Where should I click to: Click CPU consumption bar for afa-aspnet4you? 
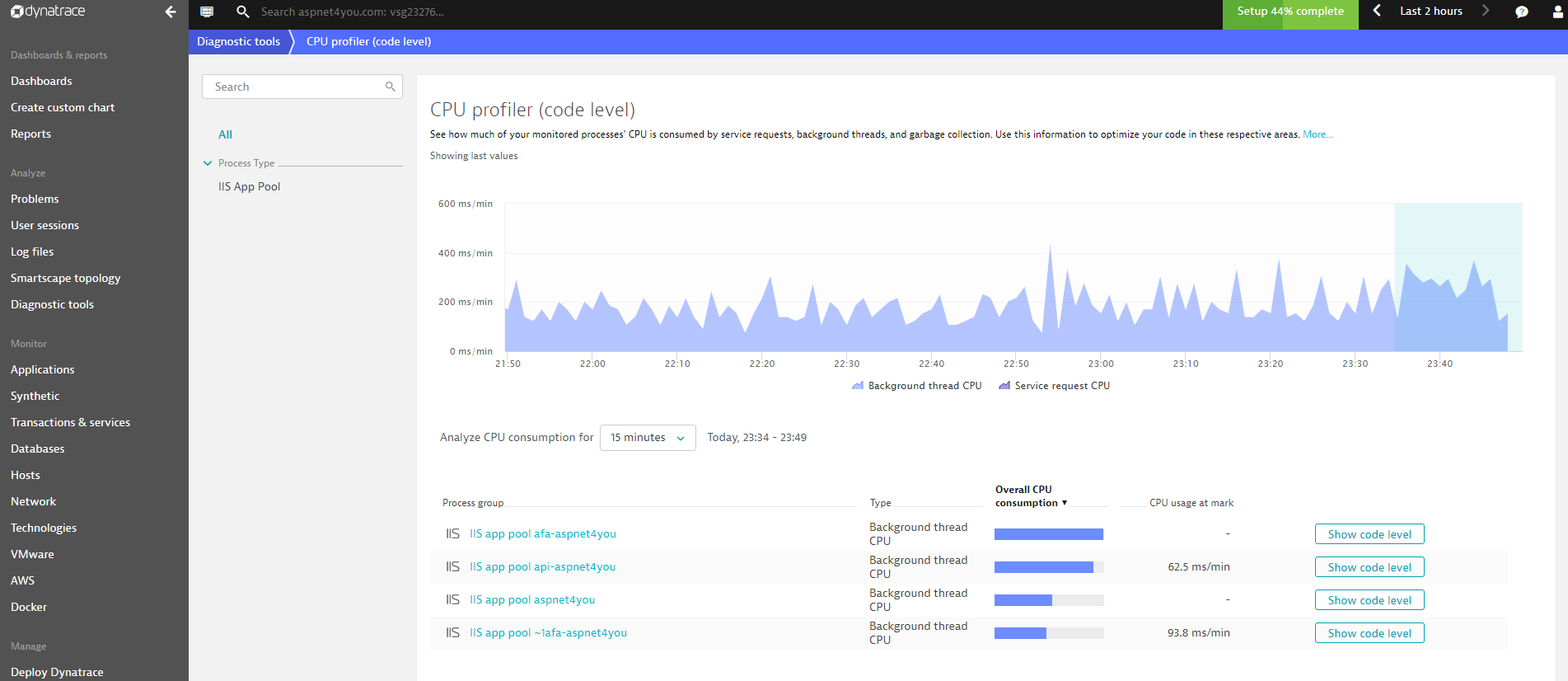[x=1049, y=534]
